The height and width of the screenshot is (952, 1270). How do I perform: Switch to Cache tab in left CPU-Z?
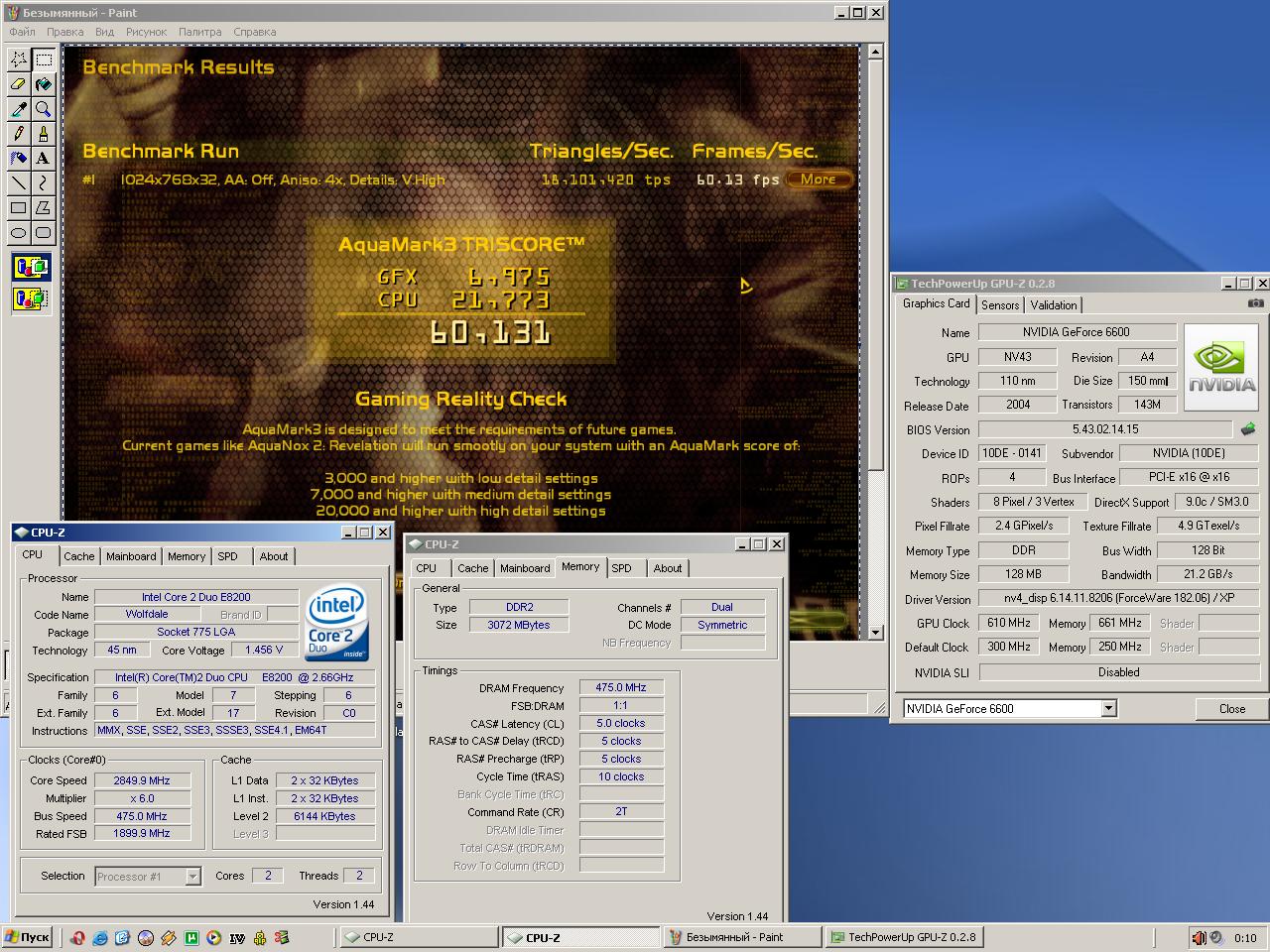click(x=79, y=556)
